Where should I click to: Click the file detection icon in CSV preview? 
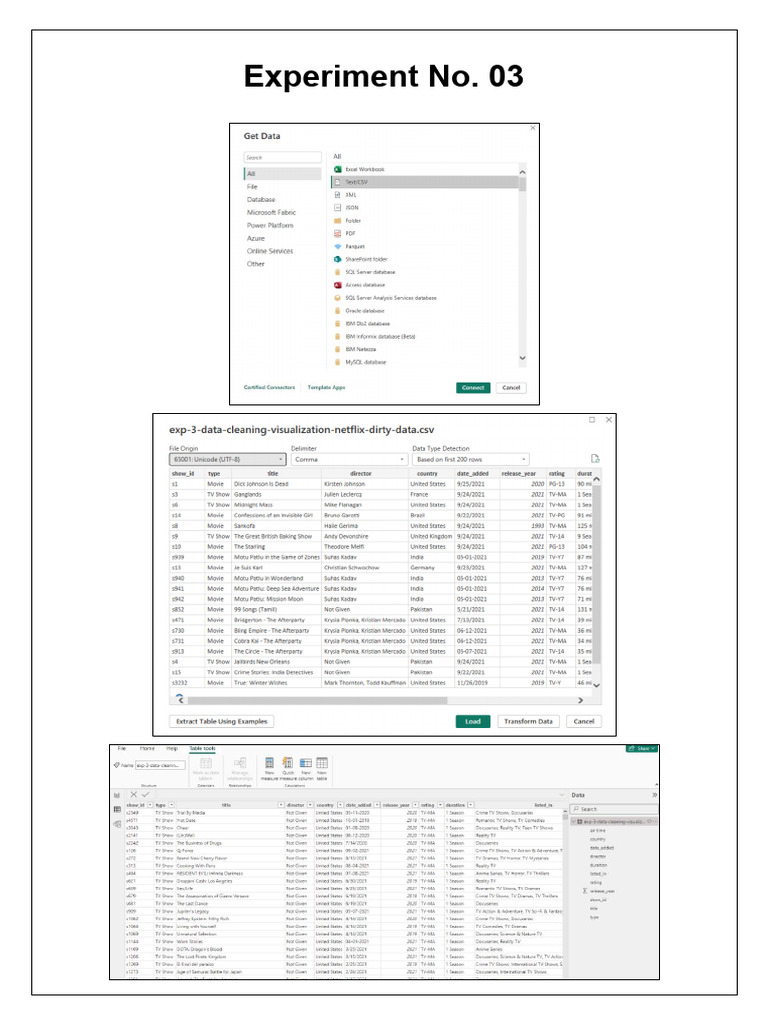point(595,458)
